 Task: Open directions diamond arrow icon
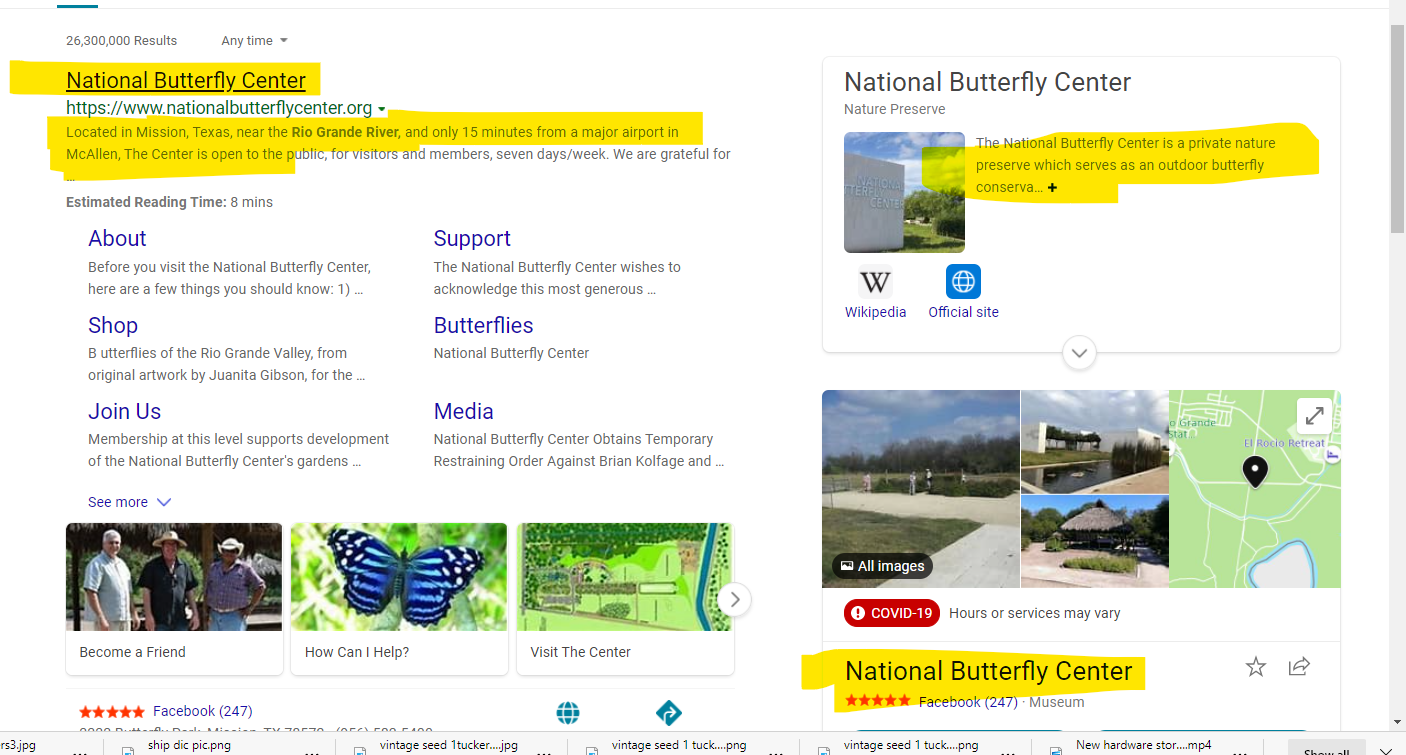[x=668, y=713]
